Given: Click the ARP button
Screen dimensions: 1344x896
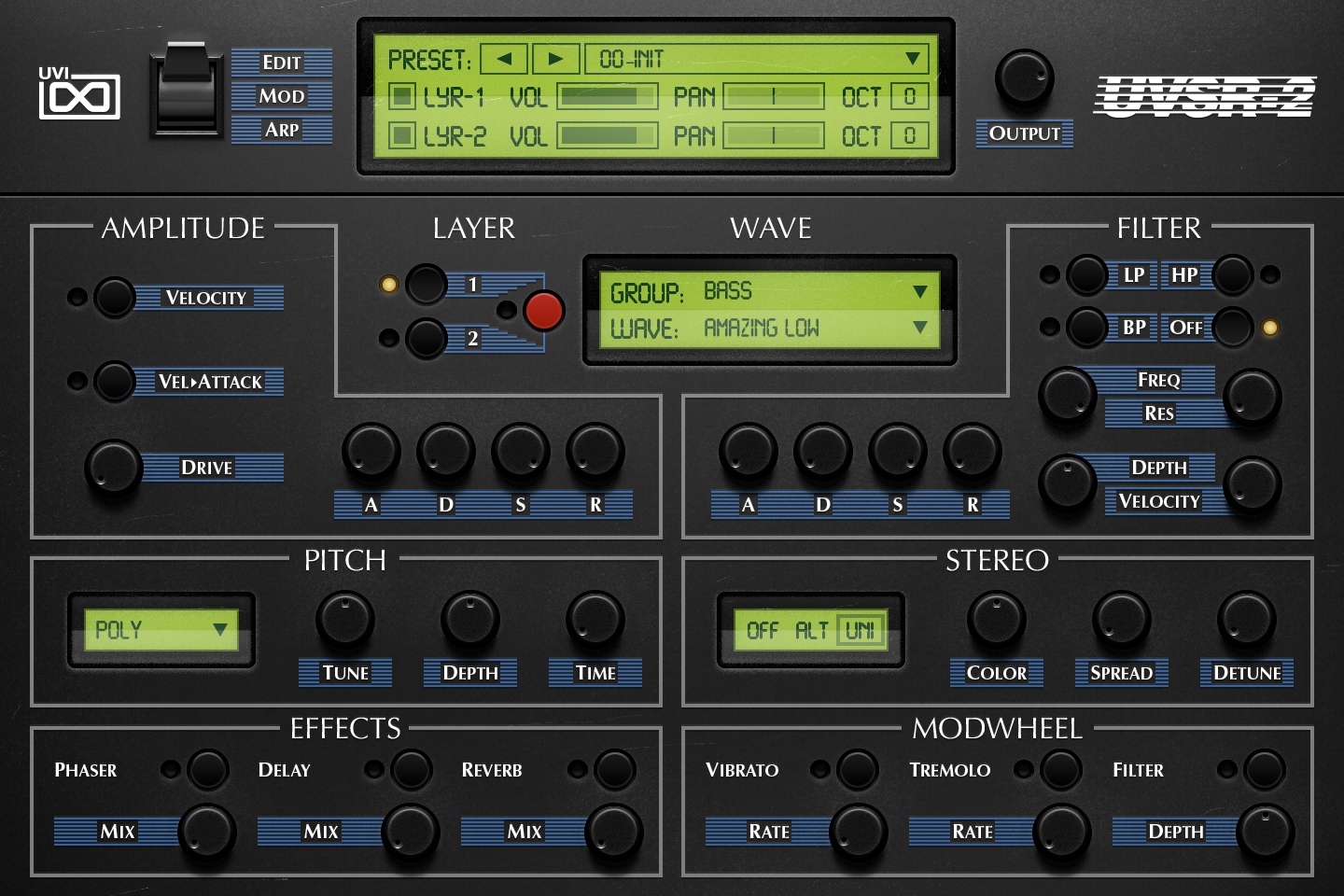Looking at the screenshot, I should [282, 130].
